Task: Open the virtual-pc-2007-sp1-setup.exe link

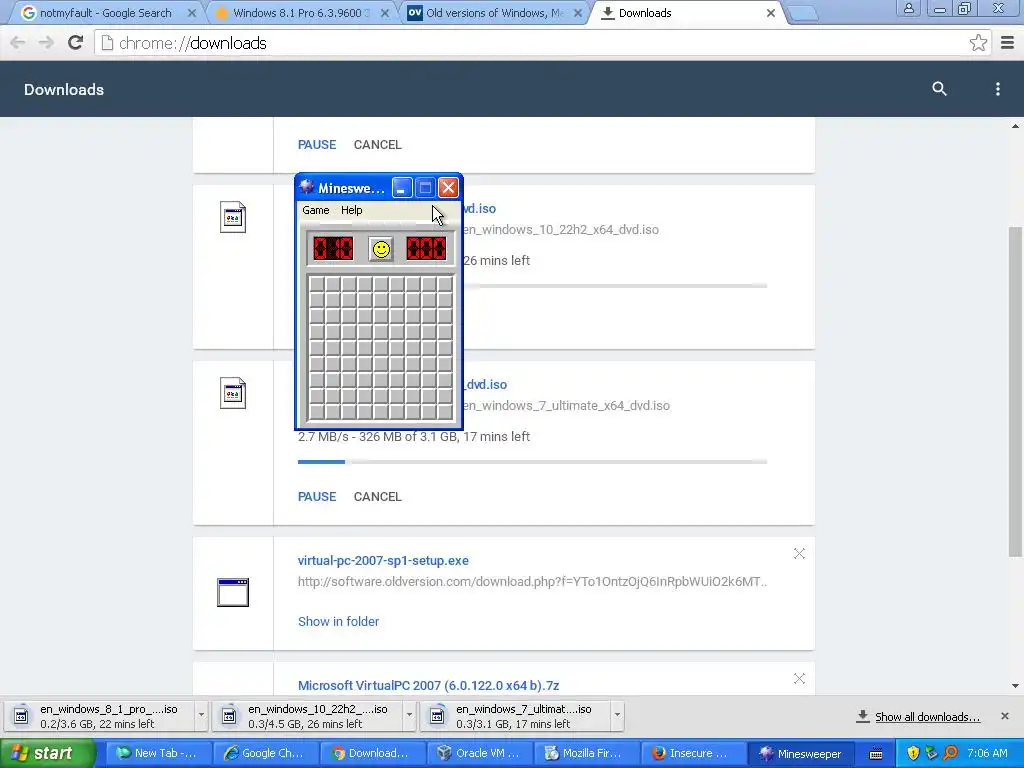Action: coord(383,561)
